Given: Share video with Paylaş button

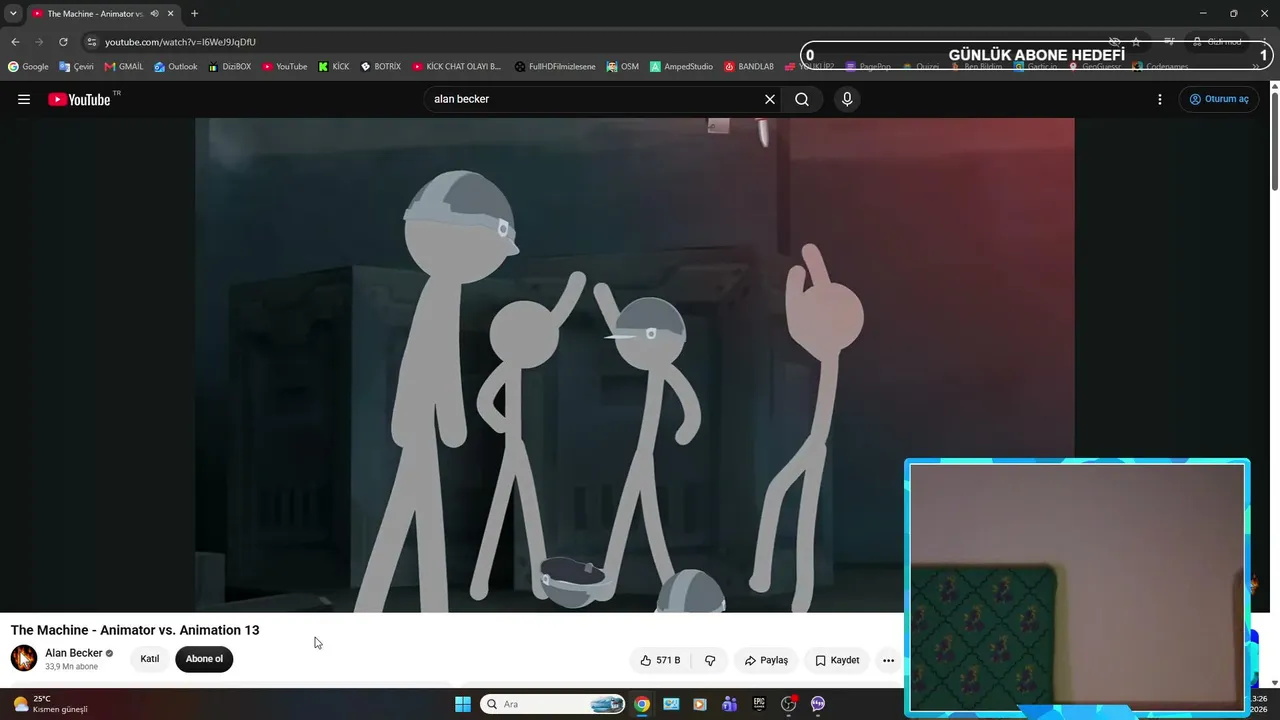Looking at the screenshot, I should 767,660.
